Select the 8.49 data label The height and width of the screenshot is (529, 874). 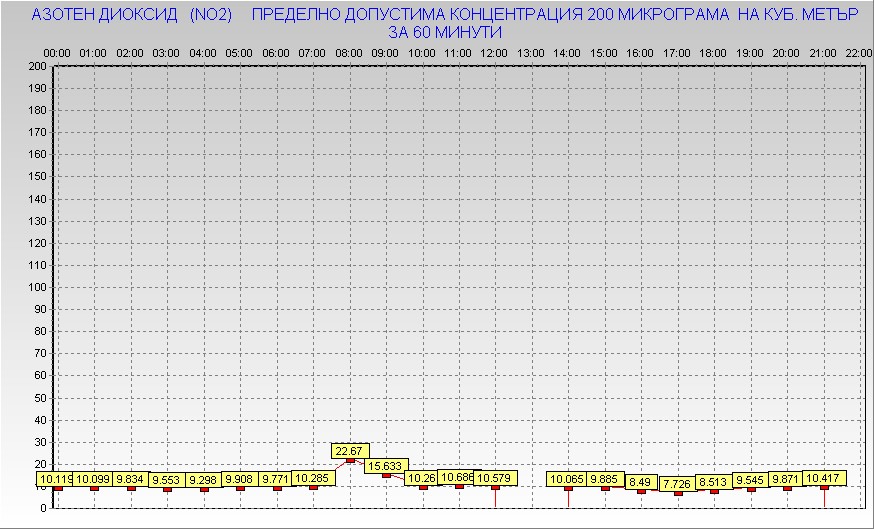(641, 482)
